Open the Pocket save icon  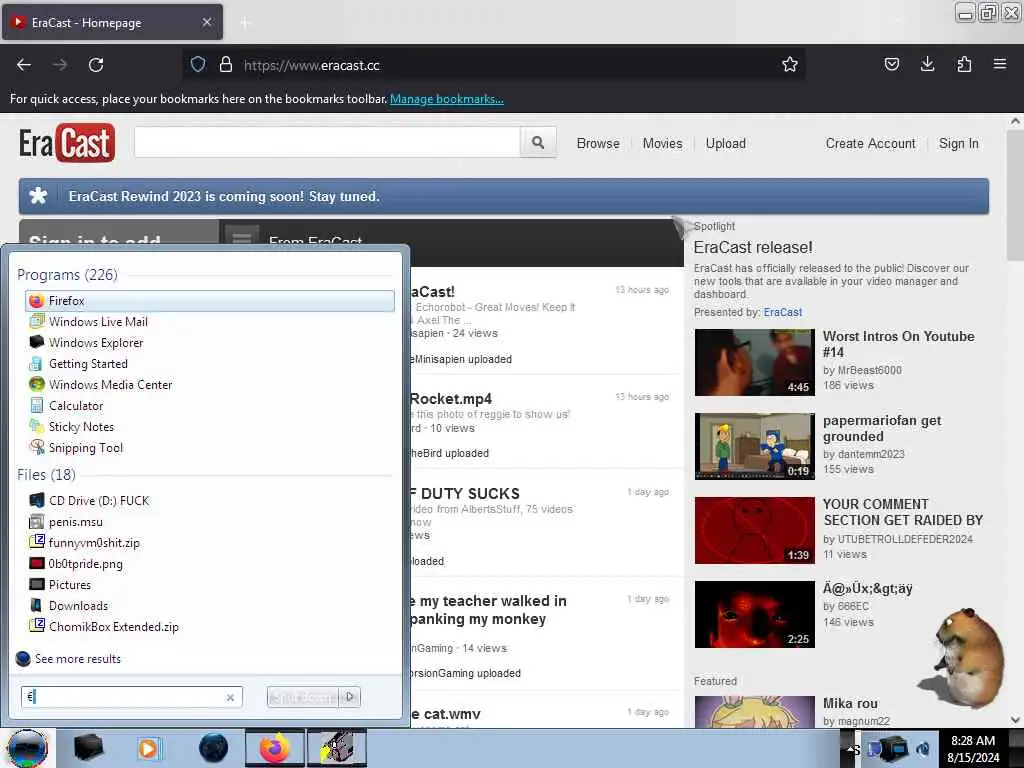pyautogui.click(x=891, y=64)
